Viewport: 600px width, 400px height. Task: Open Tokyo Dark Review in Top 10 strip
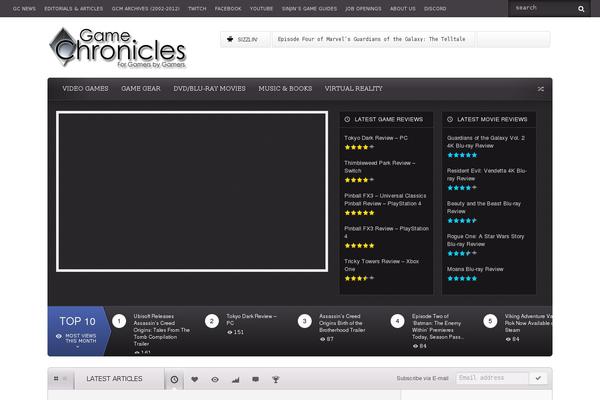(251, 320)
